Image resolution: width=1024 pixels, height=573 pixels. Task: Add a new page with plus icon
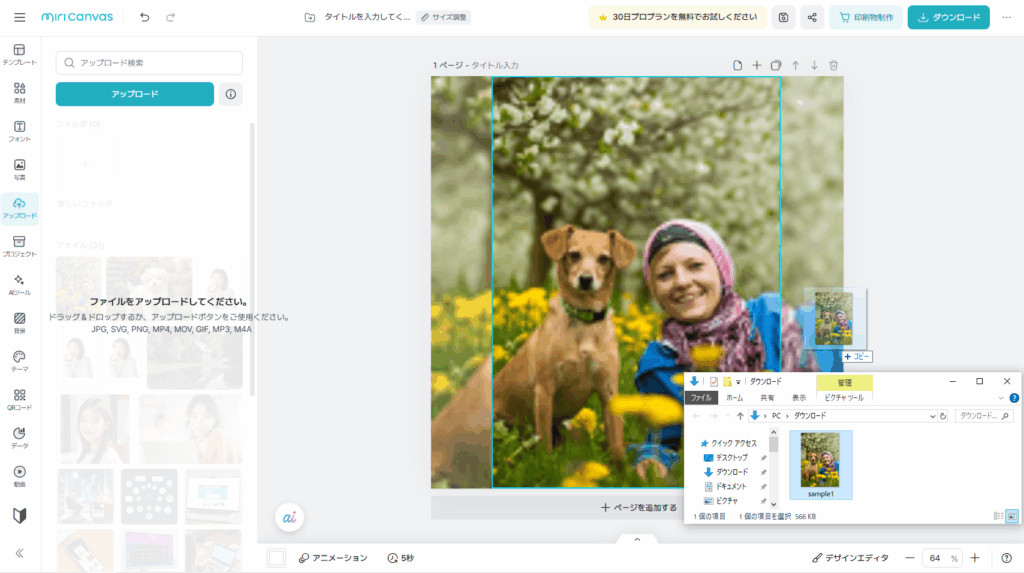point(756,65)
